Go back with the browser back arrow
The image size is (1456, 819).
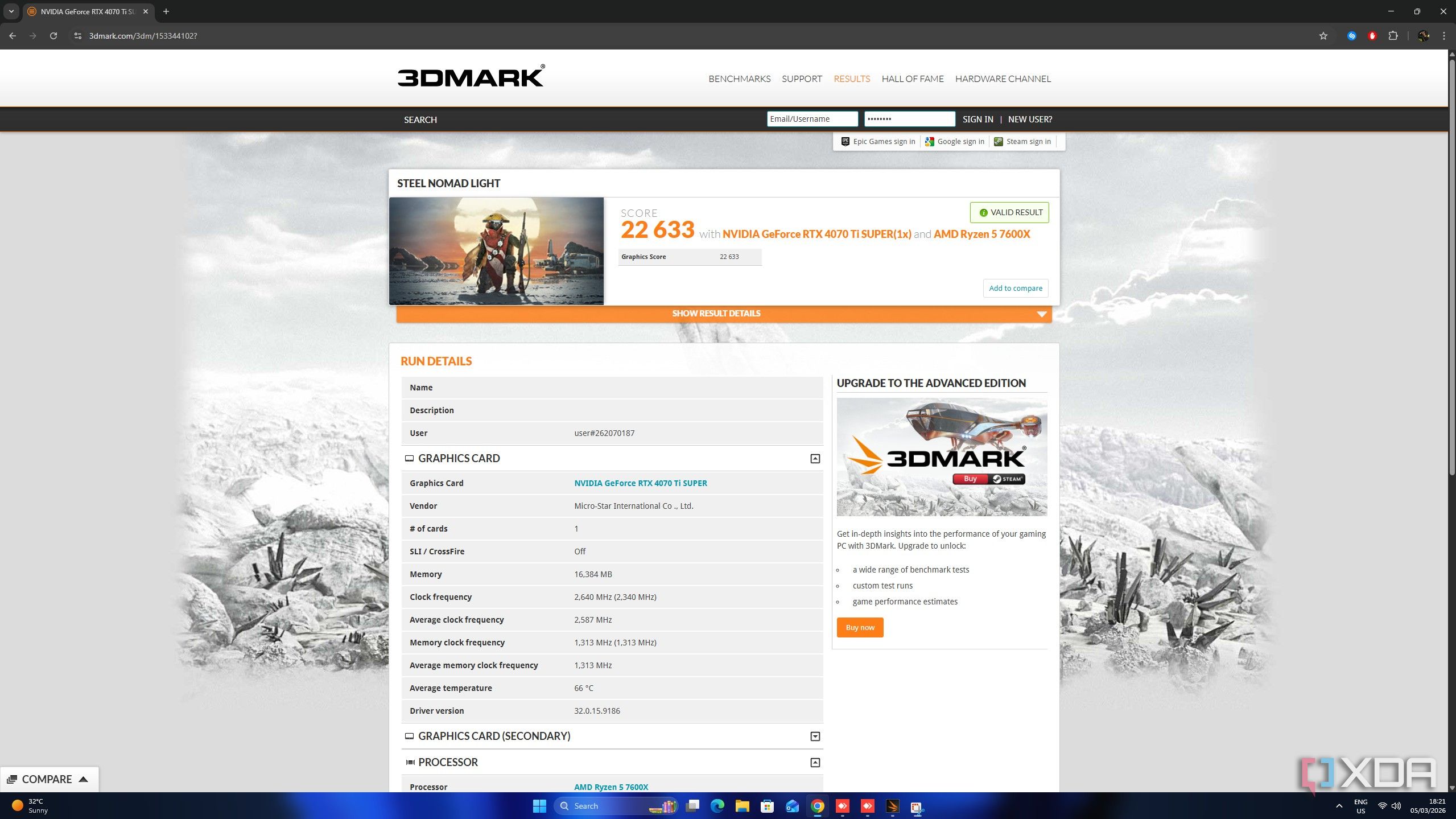[13, 36]
